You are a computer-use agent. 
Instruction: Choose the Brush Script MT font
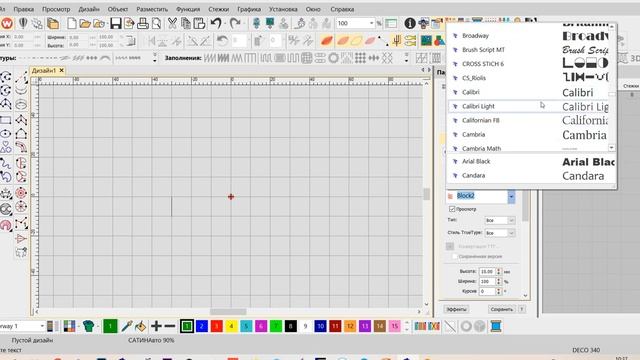point(529,50)
